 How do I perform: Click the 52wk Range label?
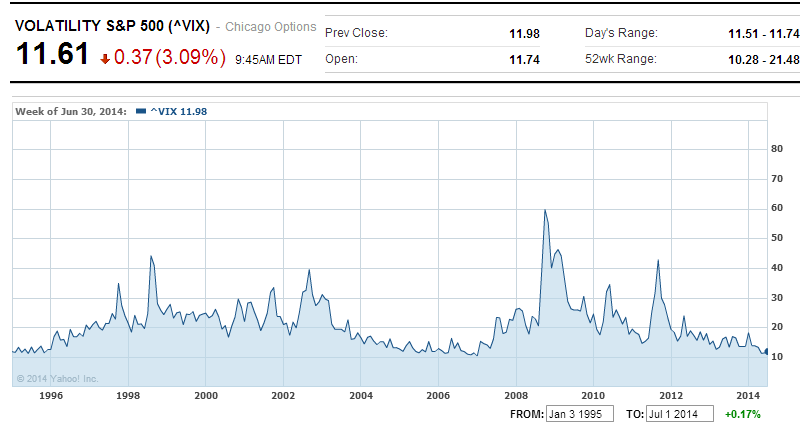[621, 59]
